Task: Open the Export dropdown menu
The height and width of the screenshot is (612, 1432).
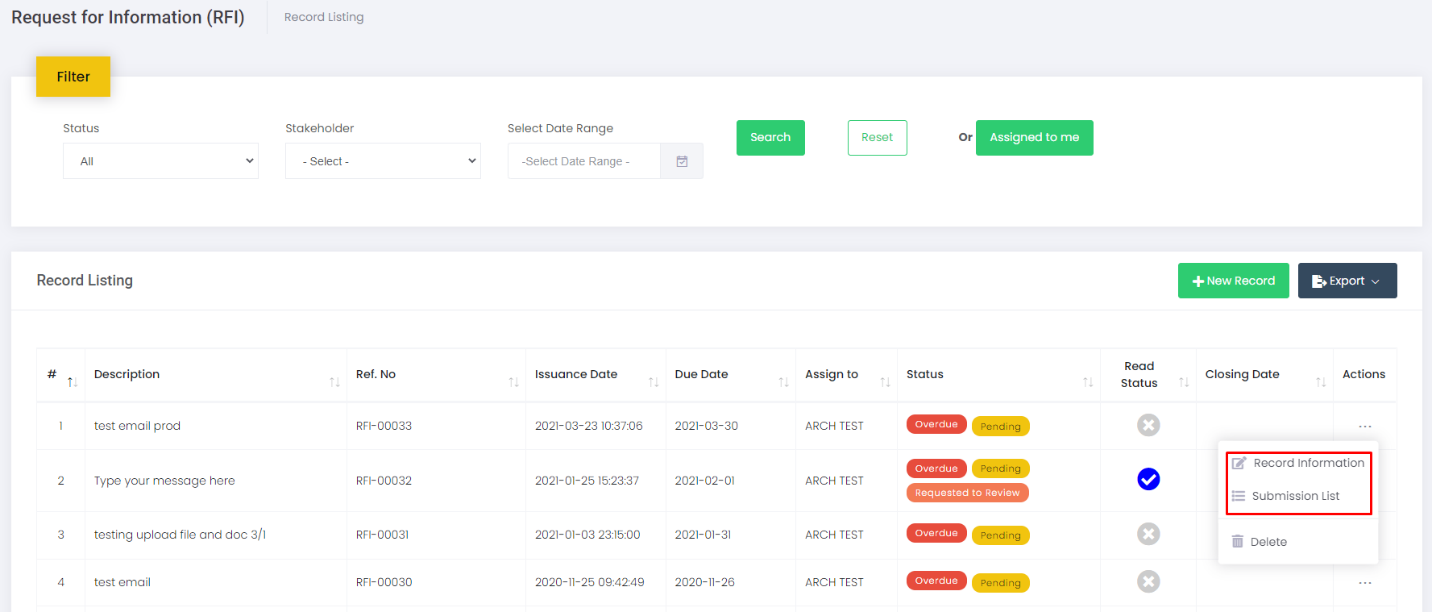Action: (1347, 281)
